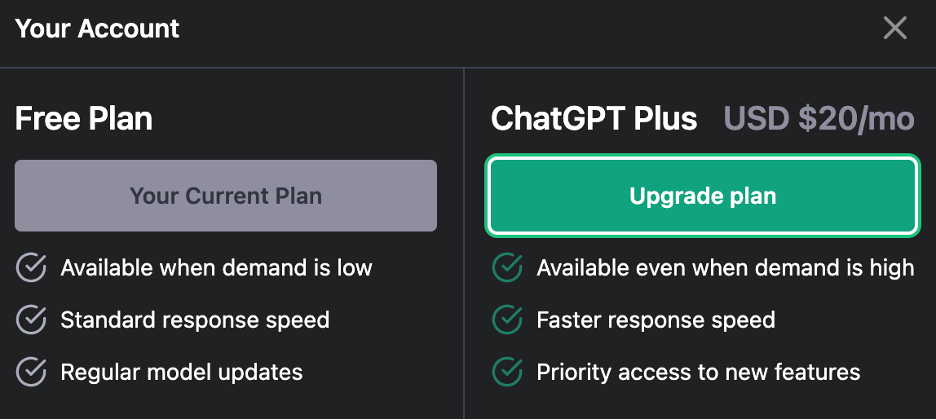Click Regular model updates text

click(181, 373)
